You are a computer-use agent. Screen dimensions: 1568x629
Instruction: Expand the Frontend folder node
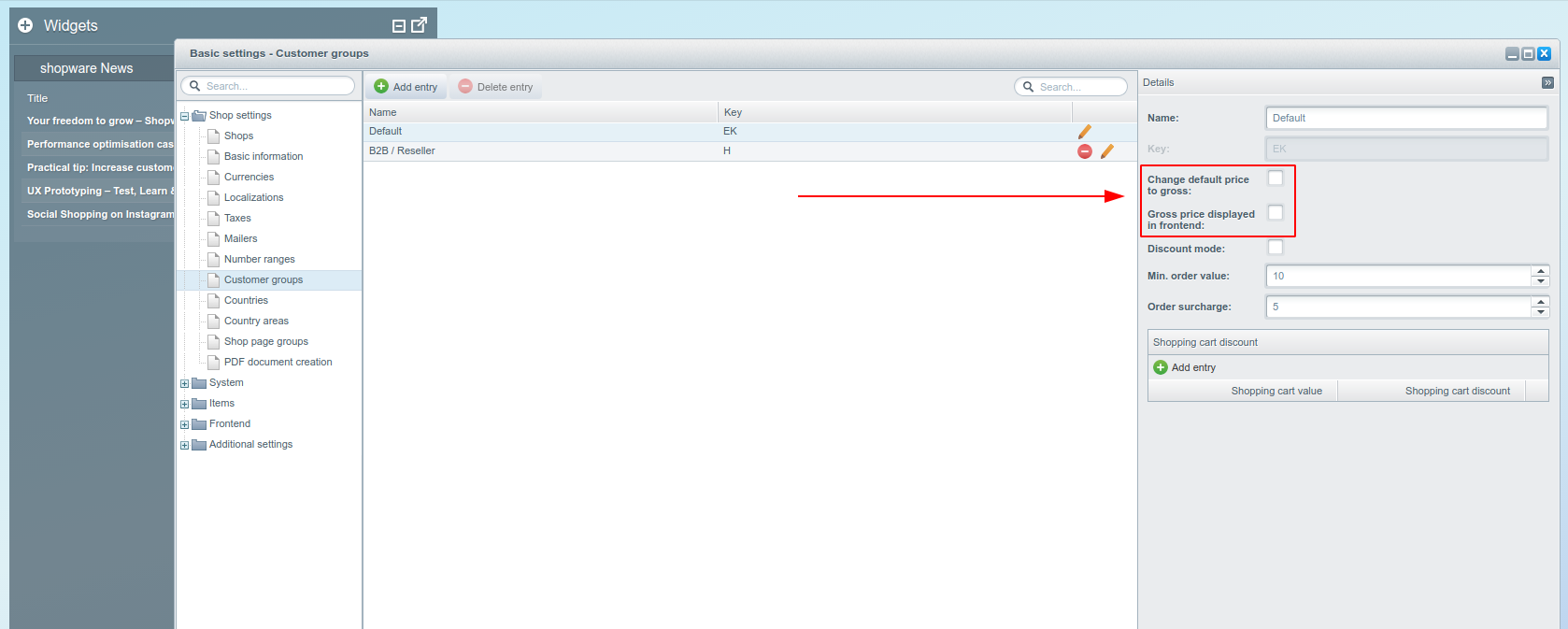click(184, 424)
